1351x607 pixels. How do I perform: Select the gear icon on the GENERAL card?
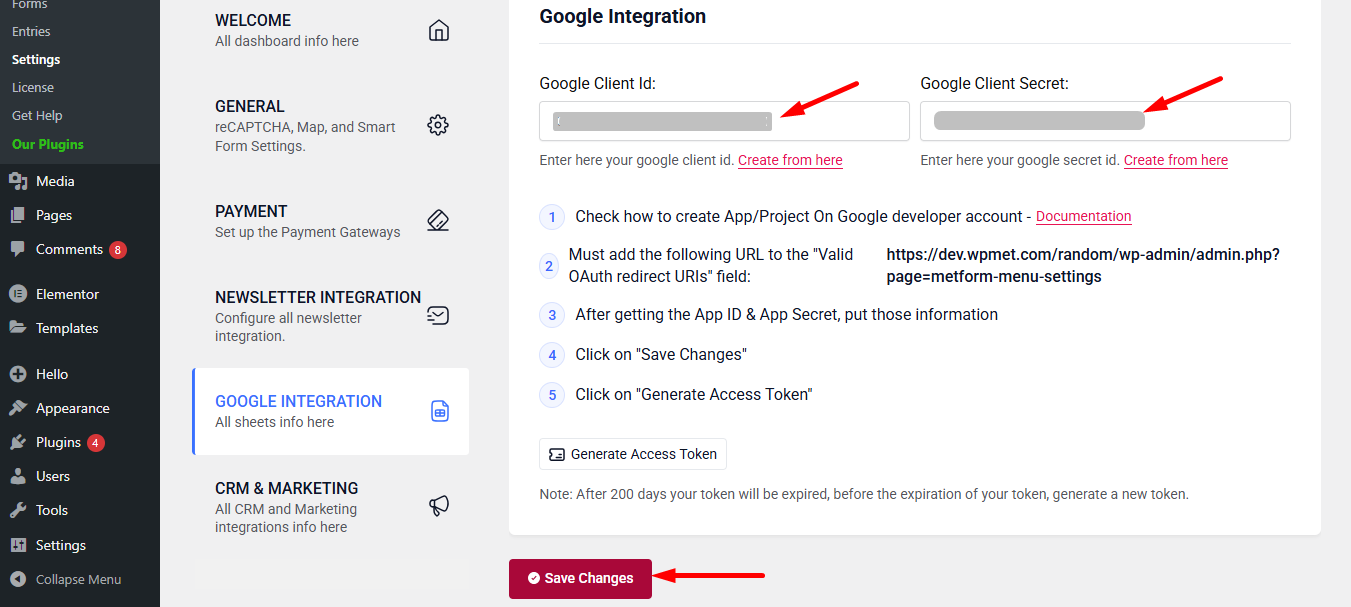coord(438,125)
